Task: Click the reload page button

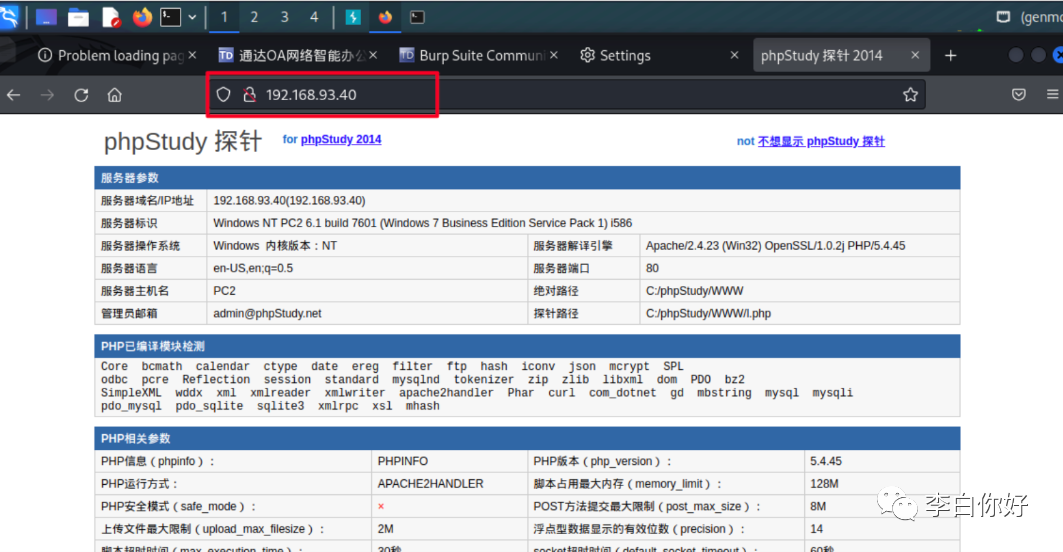Action: click(81, 95)
